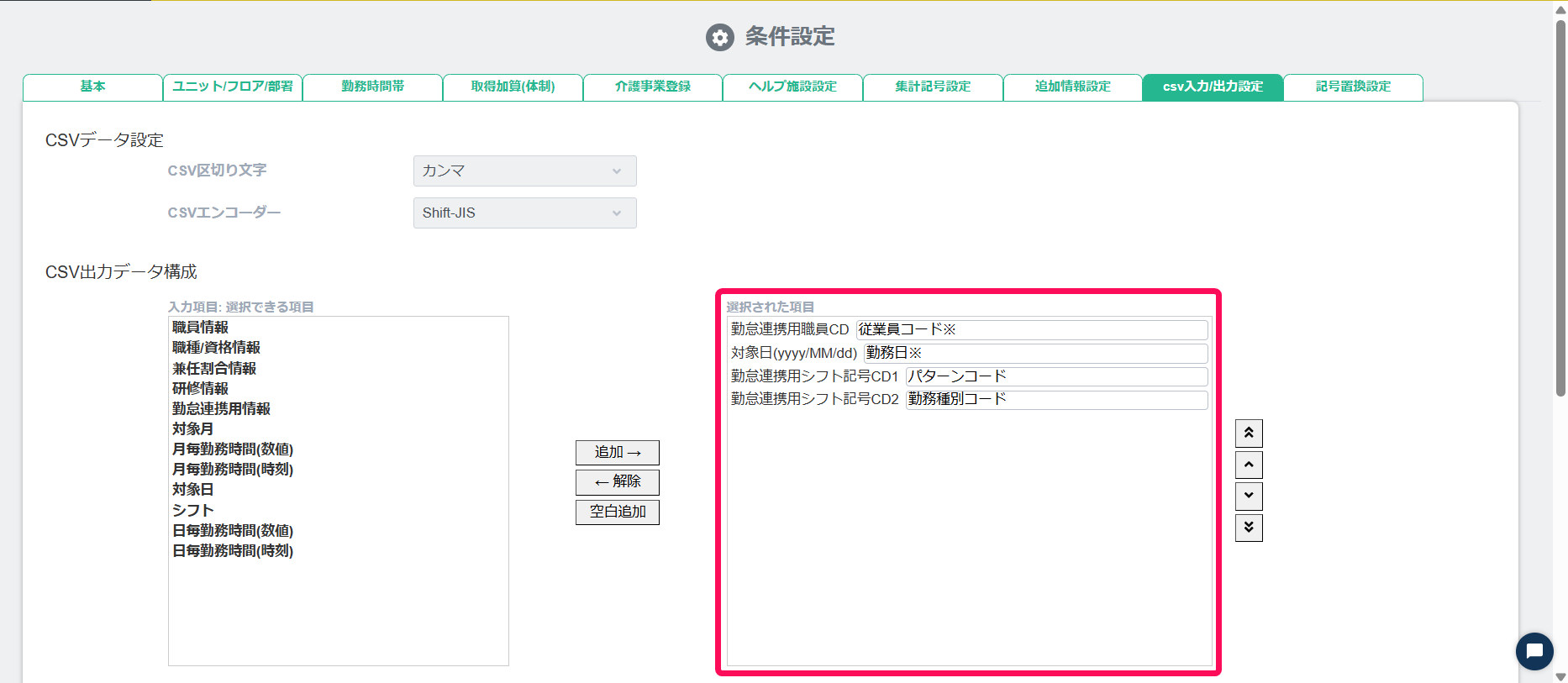Image resolution: width=1568 pixels, height=683 pixels.
Task: Select the 対象日(yyyy/MM/dd) row label
Action: [x=794, y=353]
